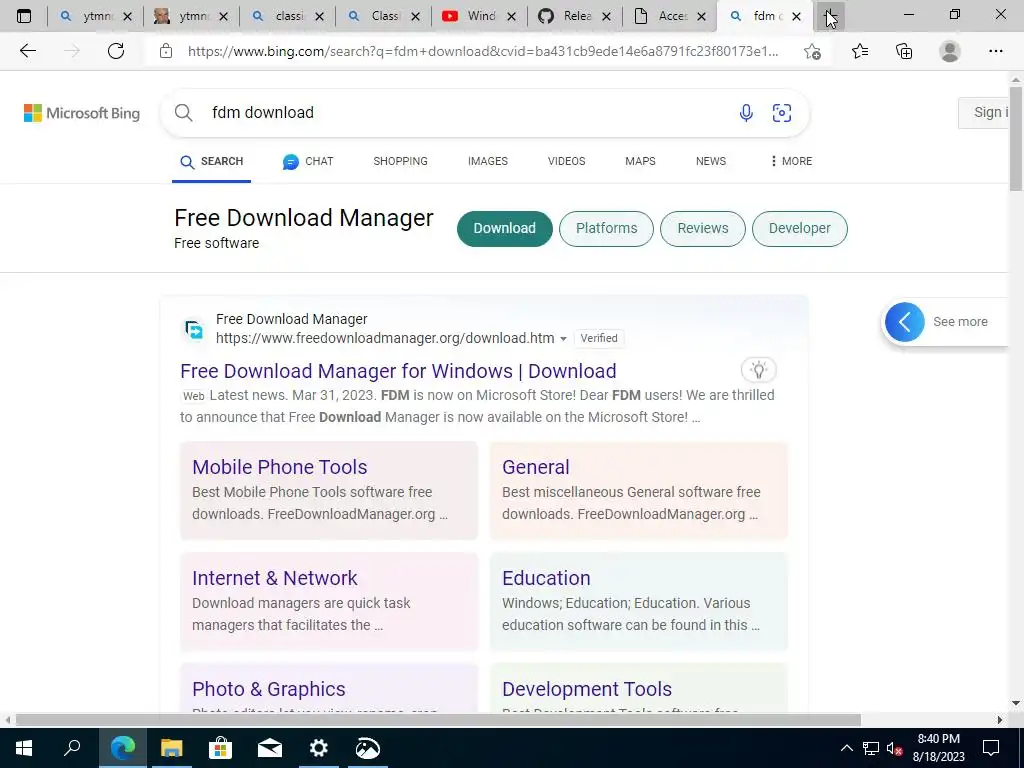Open the MORE search categories menu
The image size is (1024, 768).
(x=791, y=161)
